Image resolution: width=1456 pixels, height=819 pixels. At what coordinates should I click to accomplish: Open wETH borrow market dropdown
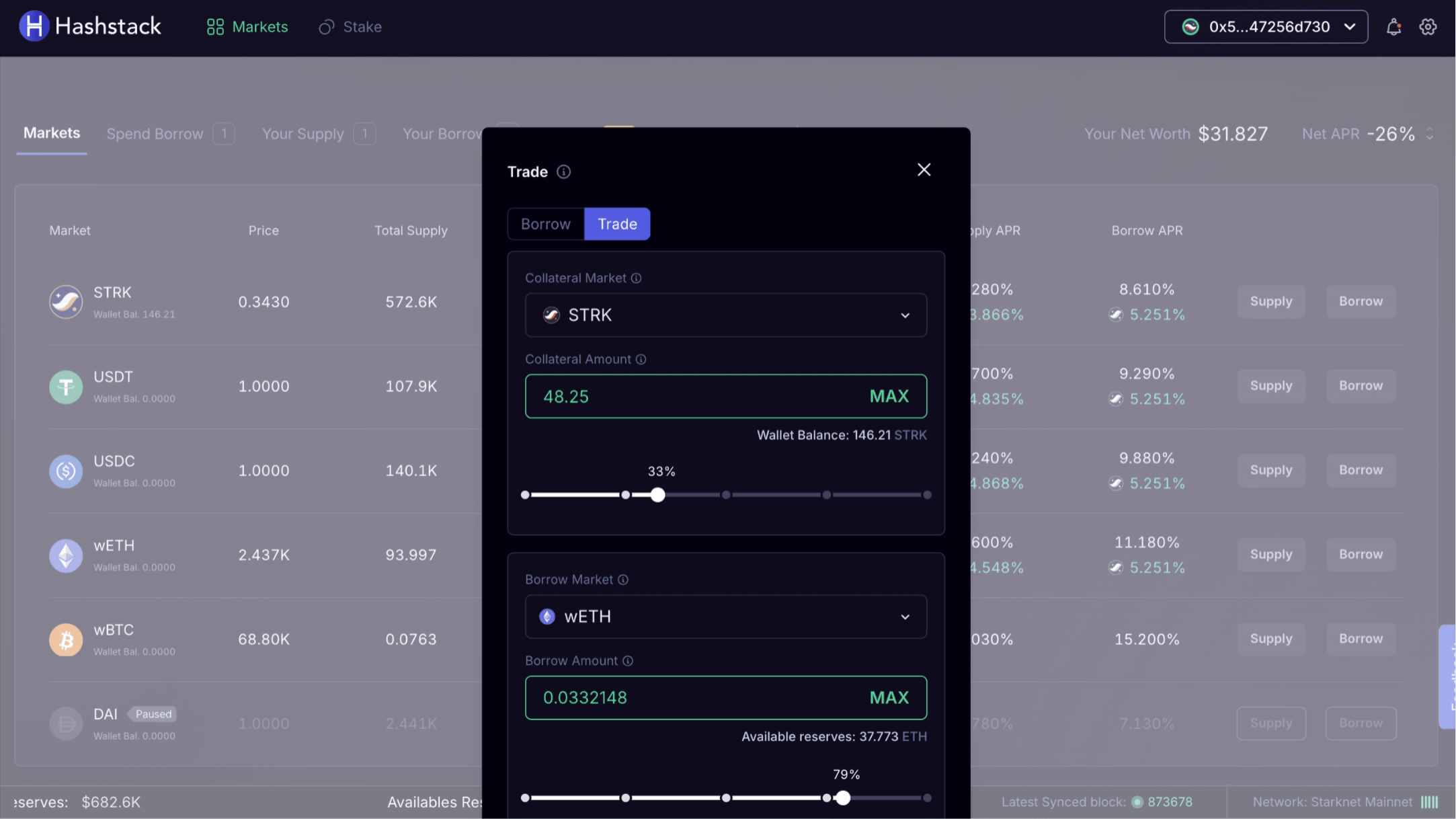(x=725, y=617)
